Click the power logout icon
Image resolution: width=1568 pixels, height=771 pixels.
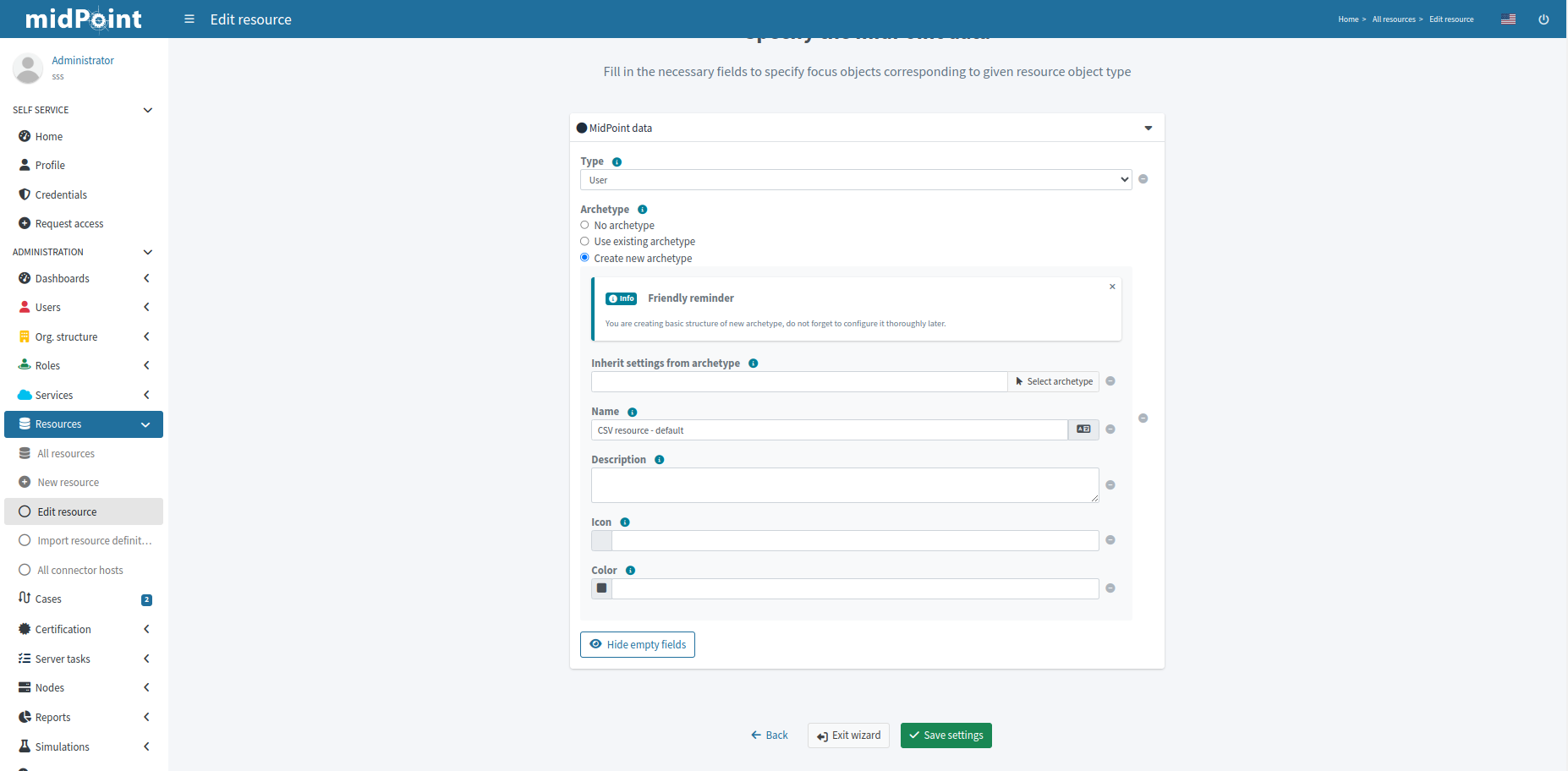coord(1543,19)
